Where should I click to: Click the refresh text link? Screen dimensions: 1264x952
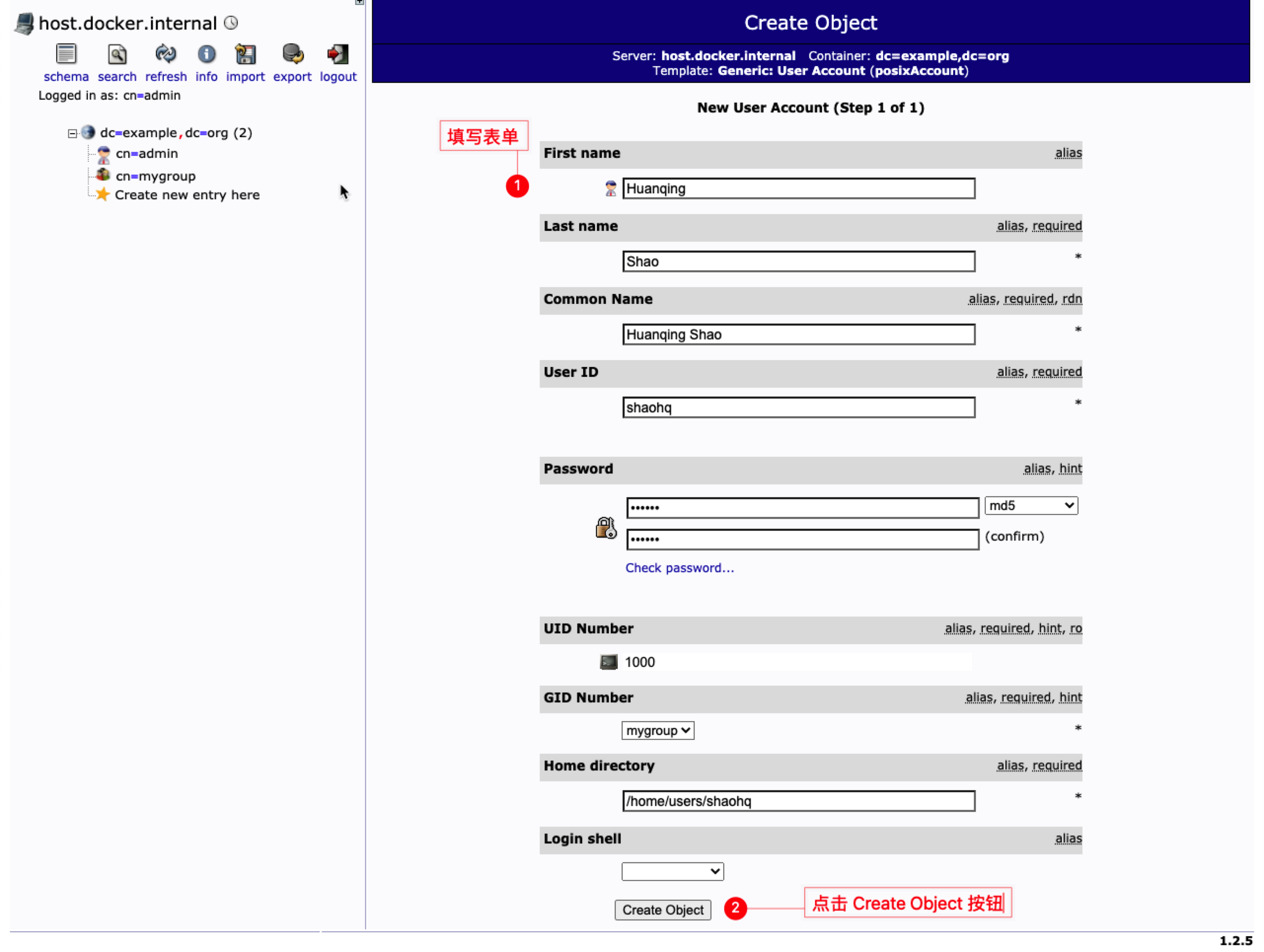tap(166, 76)
